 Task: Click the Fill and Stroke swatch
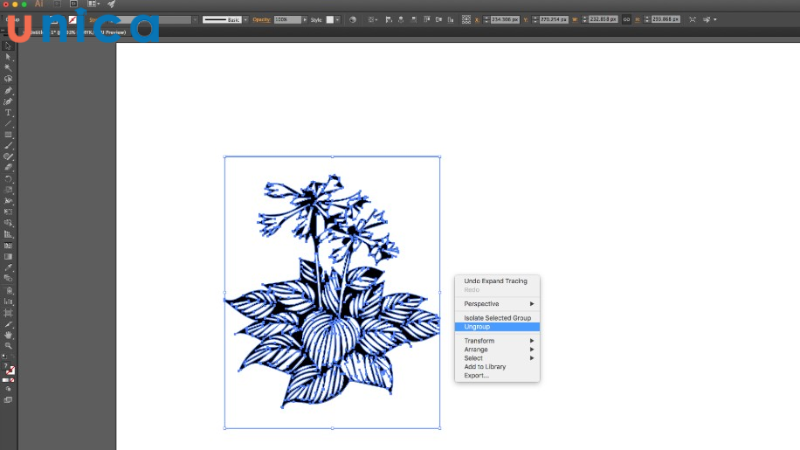coord(9,366)
